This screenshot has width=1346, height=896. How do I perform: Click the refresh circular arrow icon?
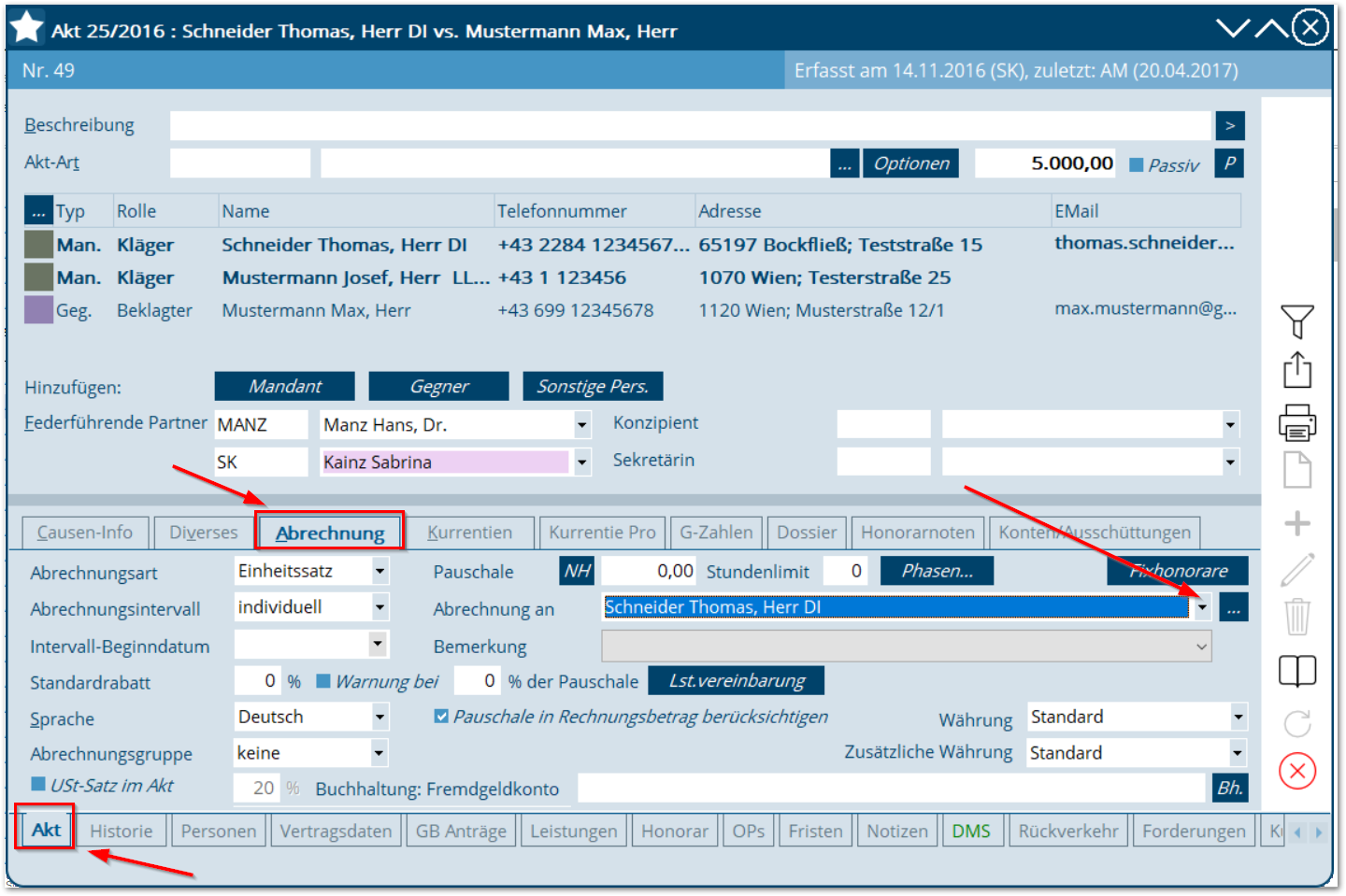(1297, 723)
